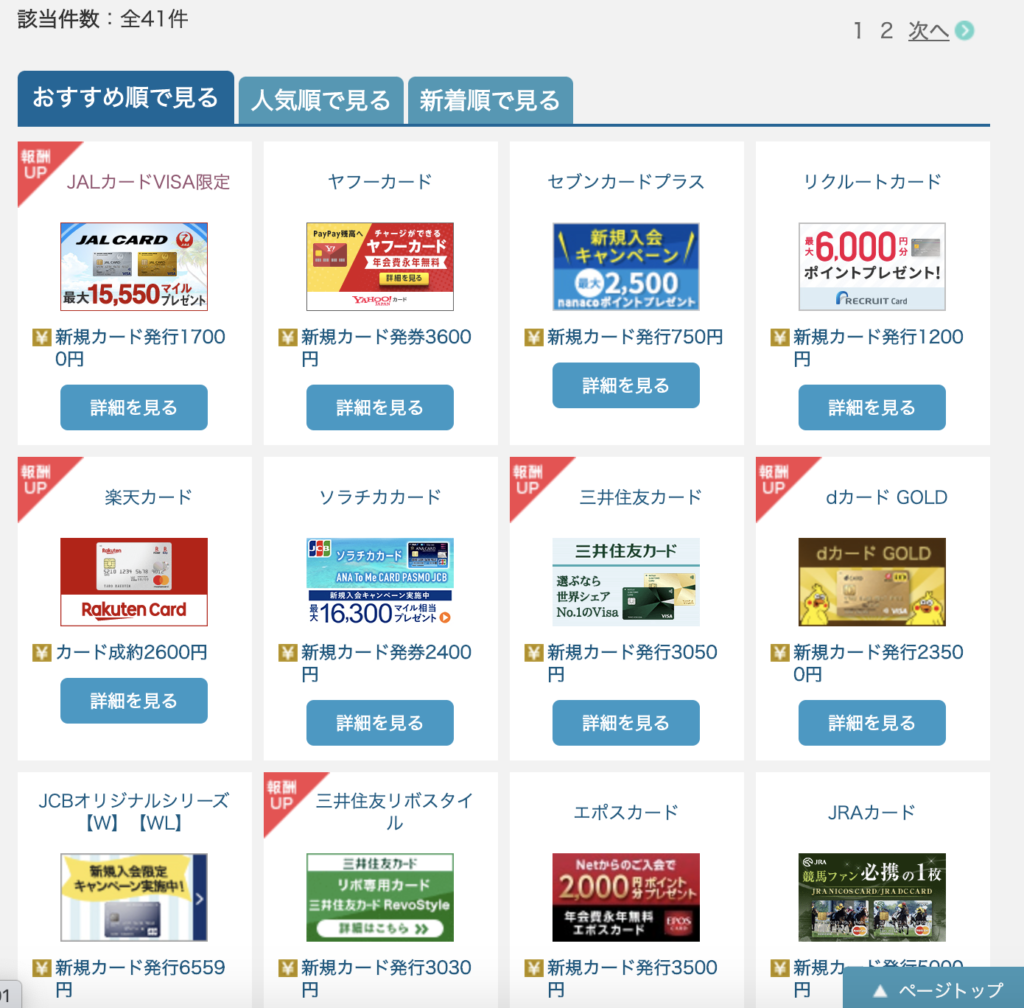Viewport: 1024px width, 1008px height.
Task: Open the dカード GOLD banner image
Action: tap(872, 582)
